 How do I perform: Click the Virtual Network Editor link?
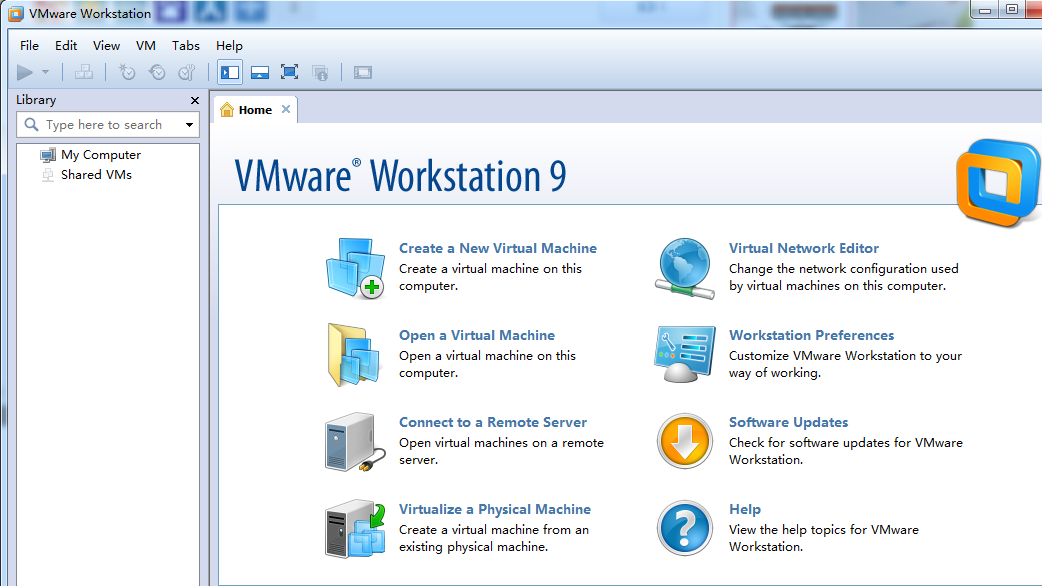tap(803, 248)
